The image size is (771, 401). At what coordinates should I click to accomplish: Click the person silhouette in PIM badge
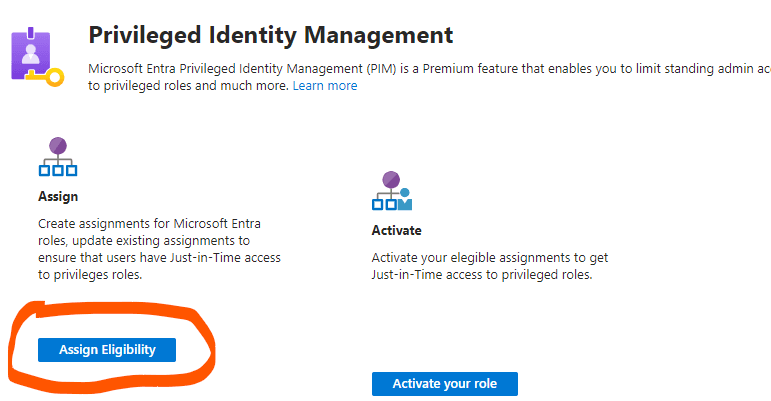pyautogui.click(x=32, y=53)
